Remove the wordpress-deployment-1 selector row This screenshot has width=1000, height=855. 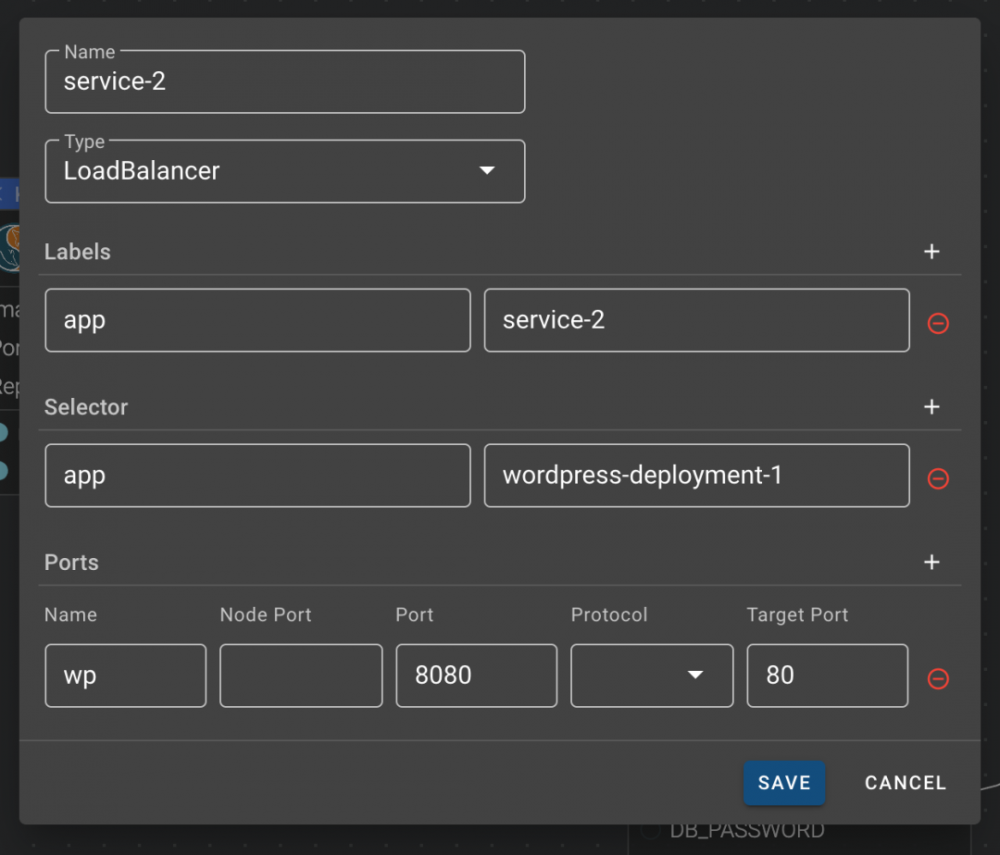[938, 479]
